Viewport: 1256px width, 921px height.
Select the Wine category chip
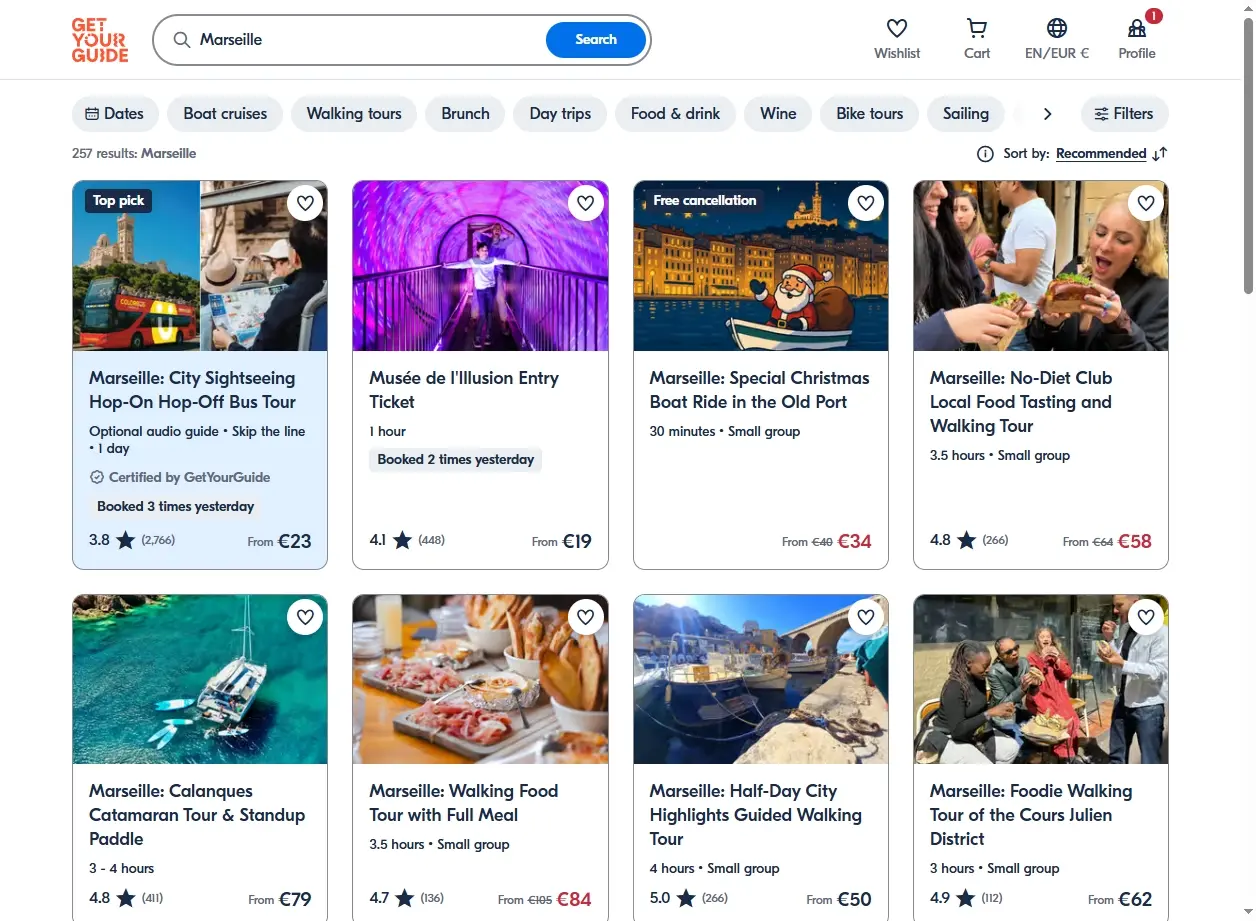coord(778,114)
